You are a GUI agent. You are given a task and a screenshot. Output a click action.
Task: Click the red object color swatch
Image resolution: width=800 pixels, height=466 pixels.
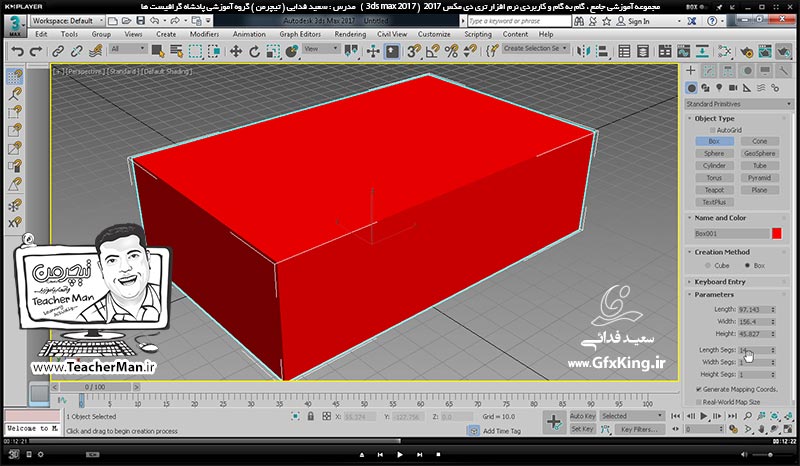(777, 233)
